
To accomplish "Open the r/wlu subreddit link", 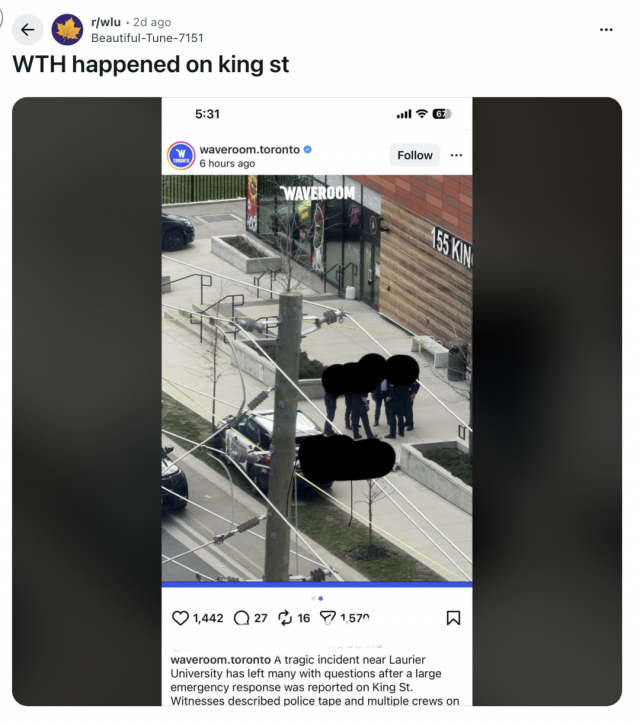I will point(106,22).
